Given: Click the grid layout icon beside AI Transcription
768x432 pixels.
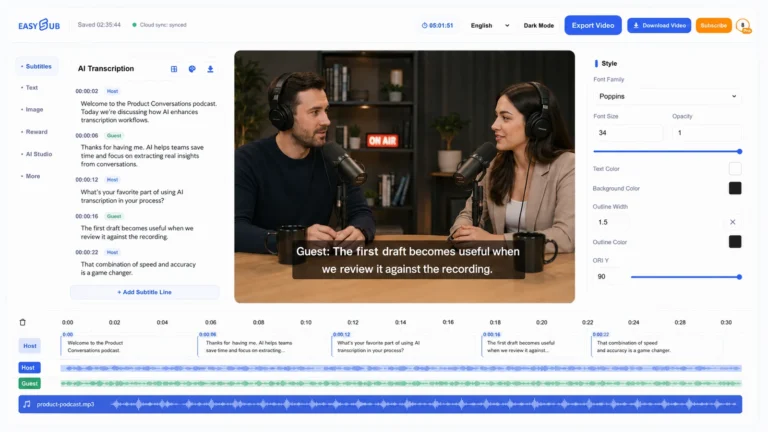Looking at the screenshot, I should click(x=174, y=69).
